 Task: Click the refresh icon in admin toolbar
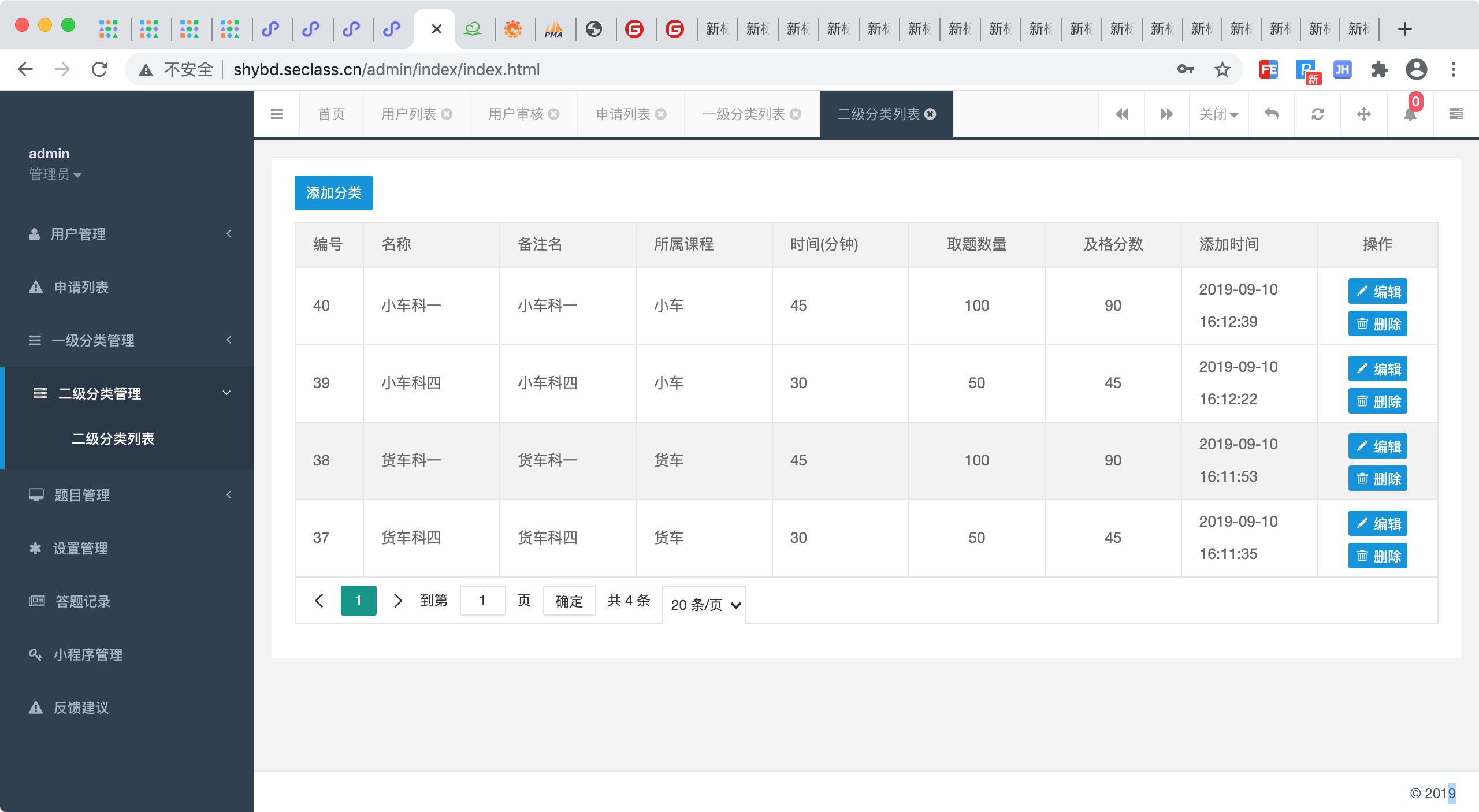1318,114
